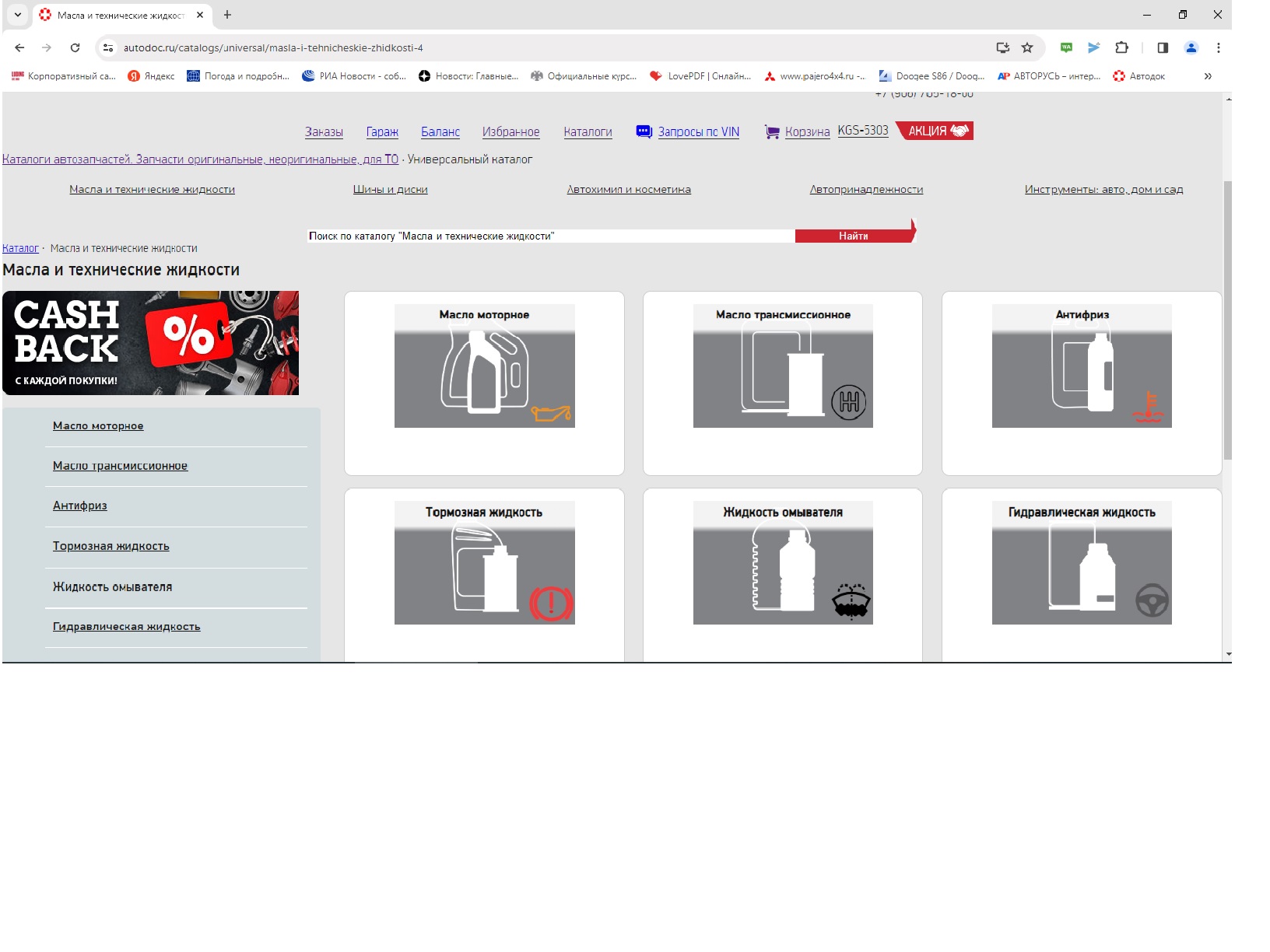The image size is (1270, 952).
Task: Bookmark this page with the star icon
Action: tap(1027, 47)
